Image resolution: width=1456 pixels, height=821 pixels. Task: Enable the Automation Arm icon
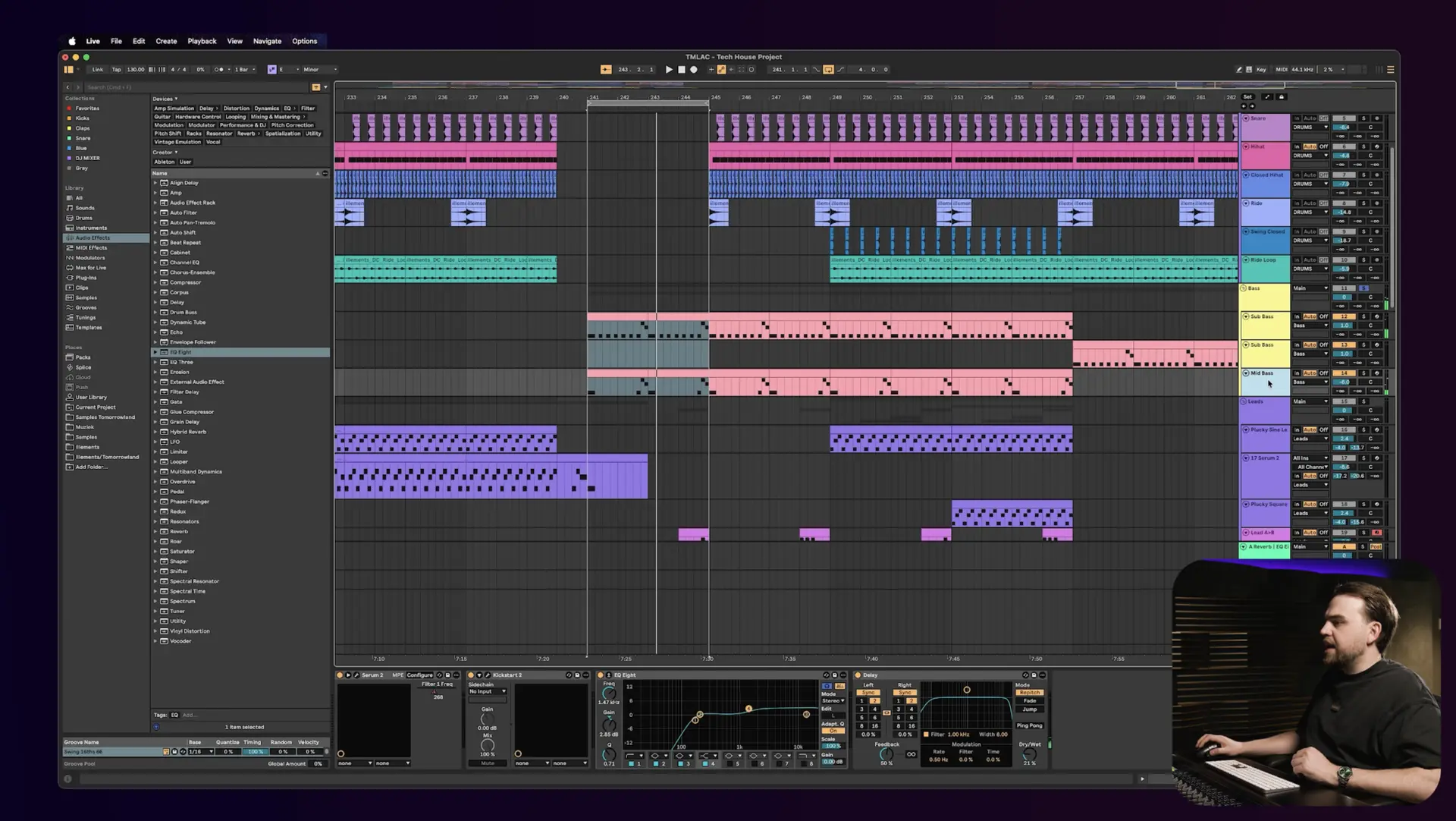pyautogui.click(x=721, y=70)
